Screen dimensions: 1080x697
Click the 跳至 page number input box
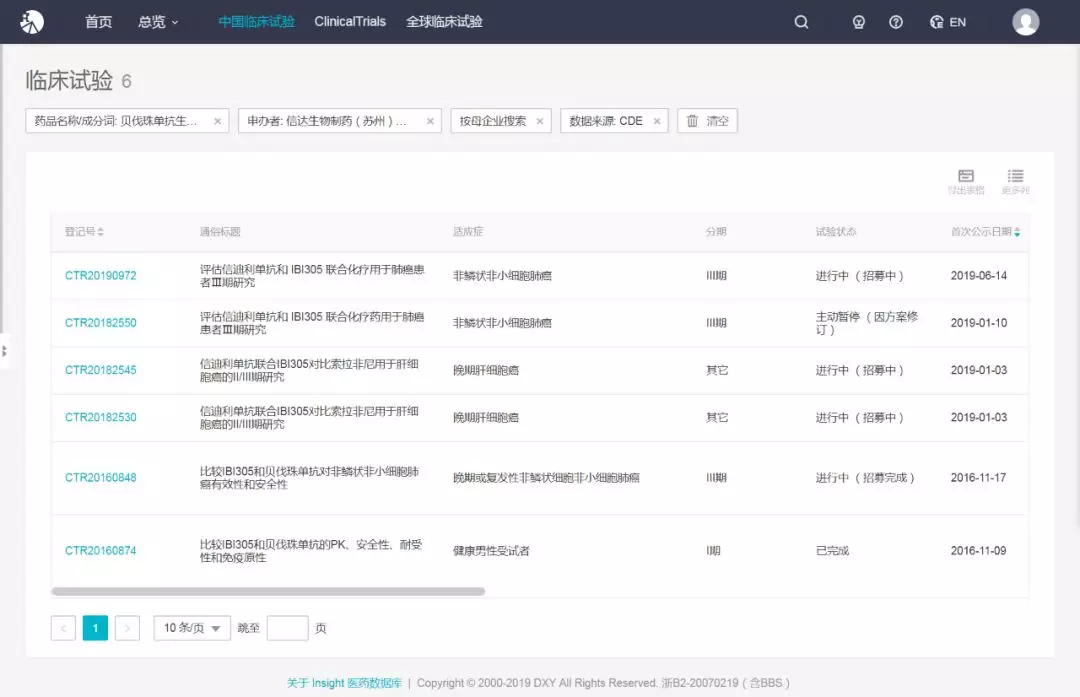pyautogui.click(x=287, y=628)
